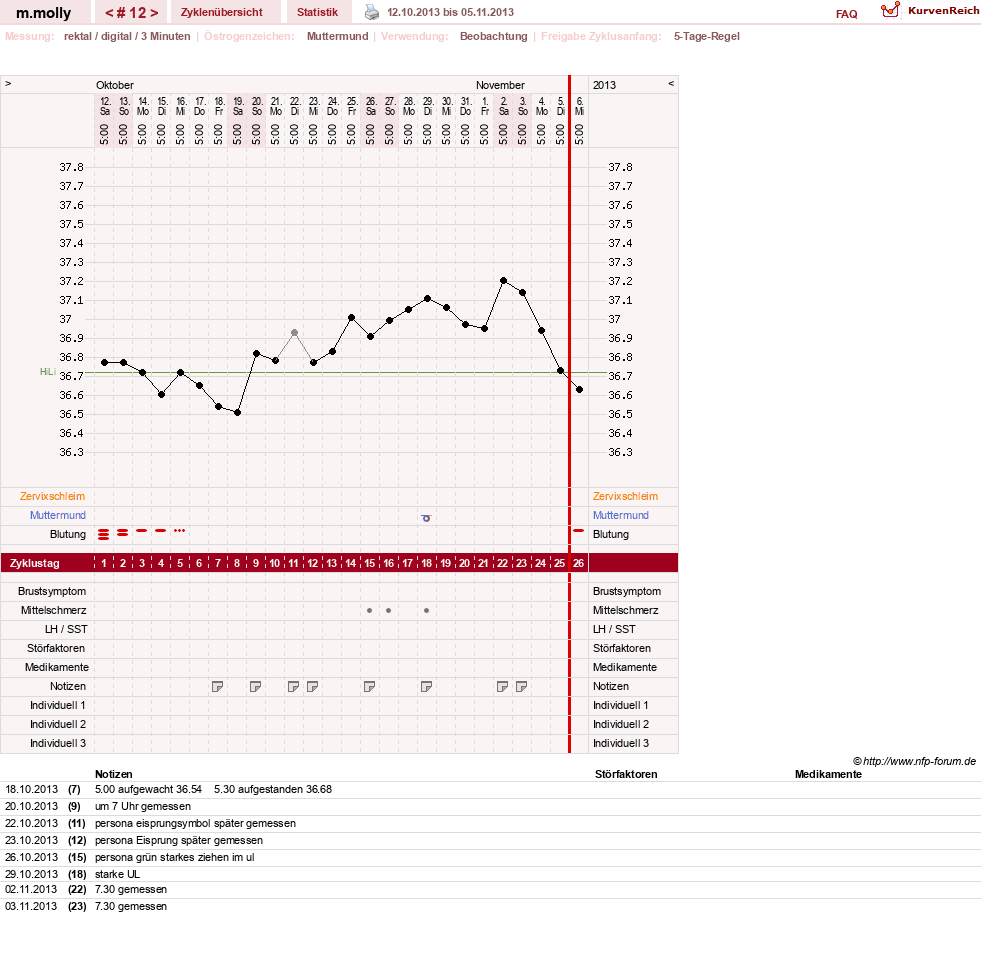This screenshot has height=953, width=981.
Task: Click the Oktober month label
Action: (x=114, y=85)
